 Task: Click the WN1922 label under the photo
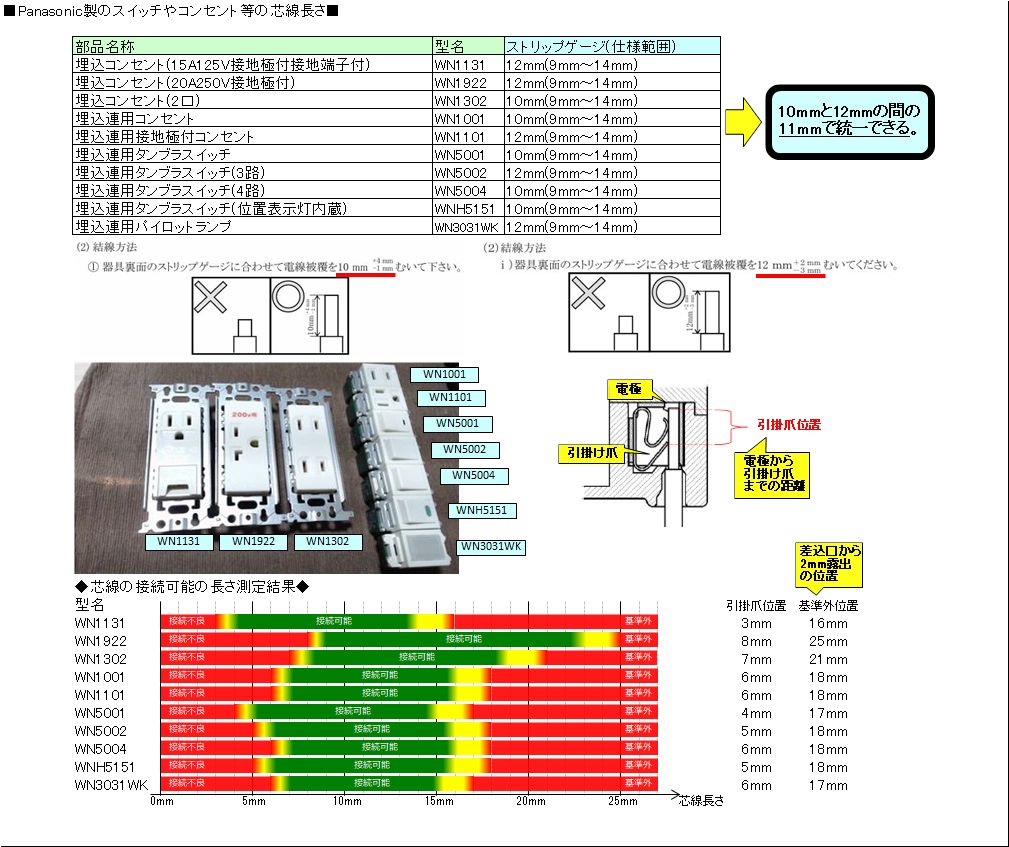point(253,541)
